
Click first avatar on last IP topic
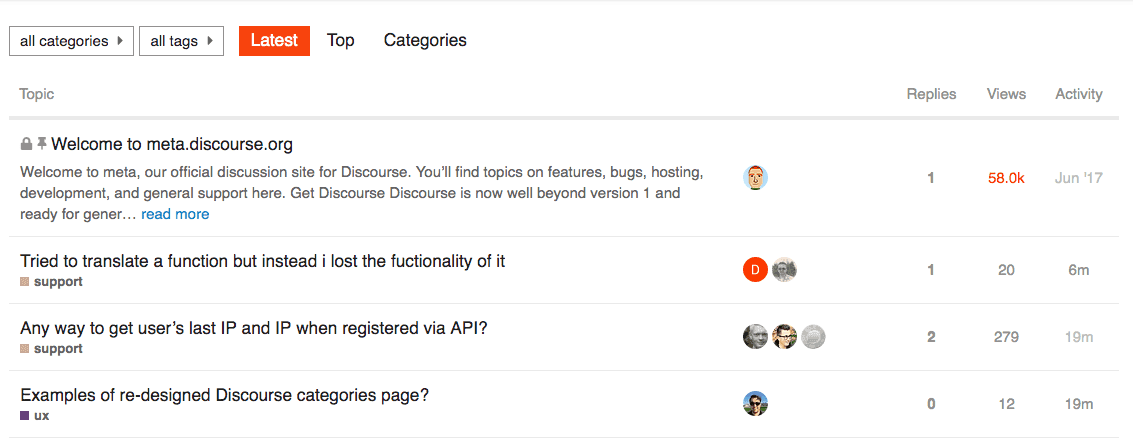[755, 337]
